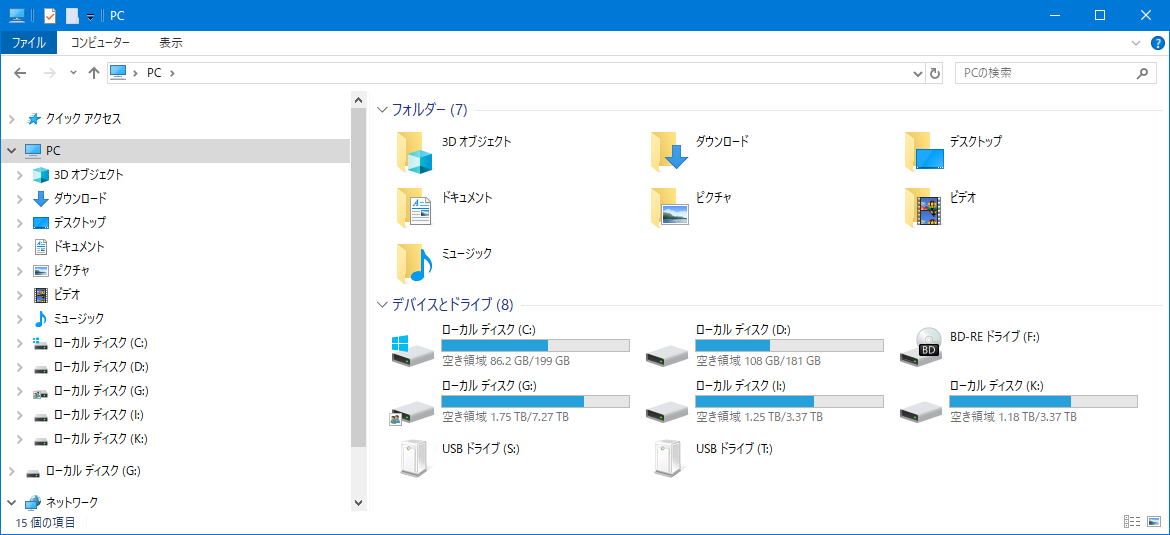Open address bar history dropdown
Screen dimensions: 1170x535
point(919,73)
